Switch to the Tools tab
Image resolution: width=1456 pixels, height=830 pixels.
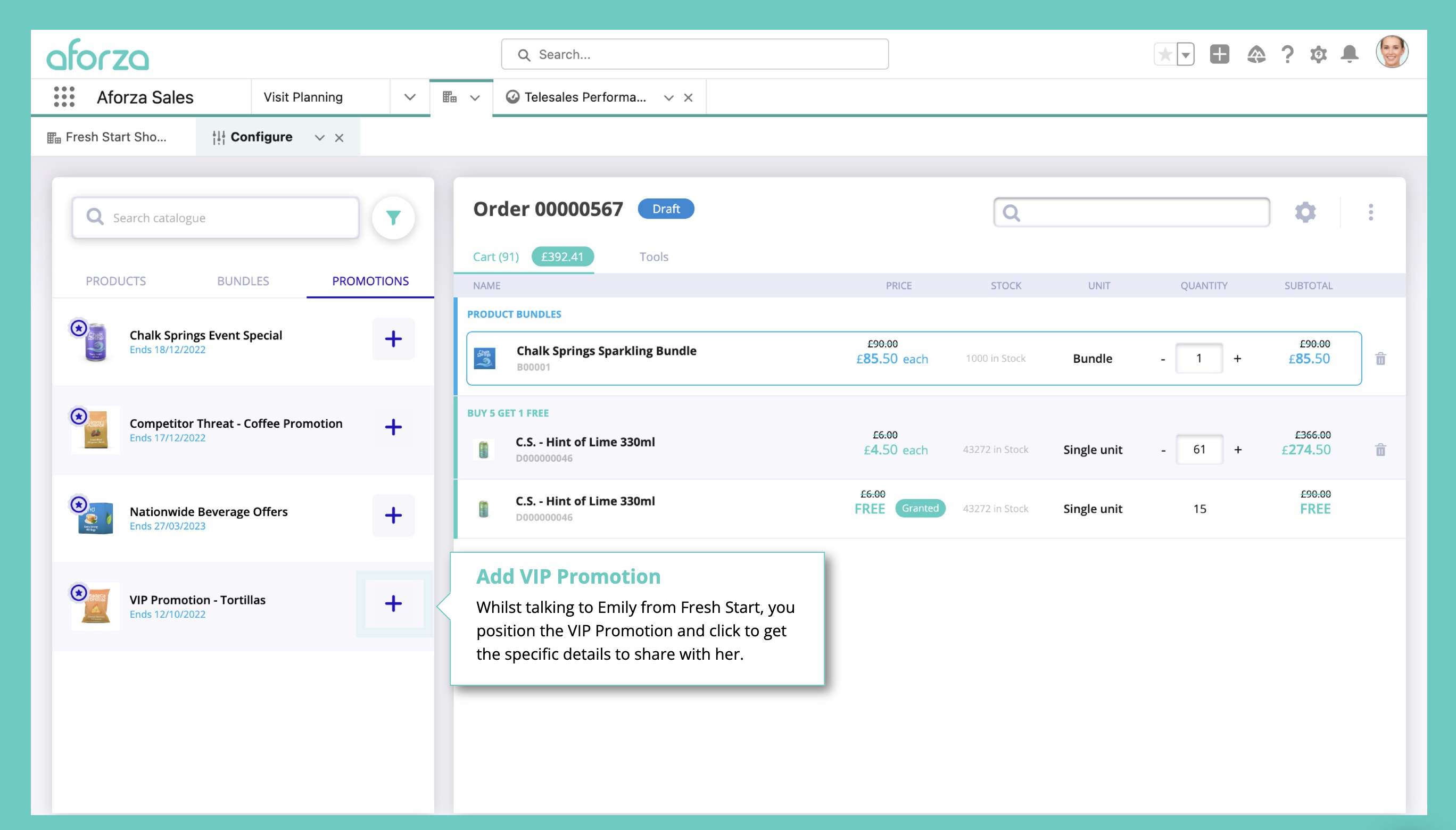click(653, 256)
